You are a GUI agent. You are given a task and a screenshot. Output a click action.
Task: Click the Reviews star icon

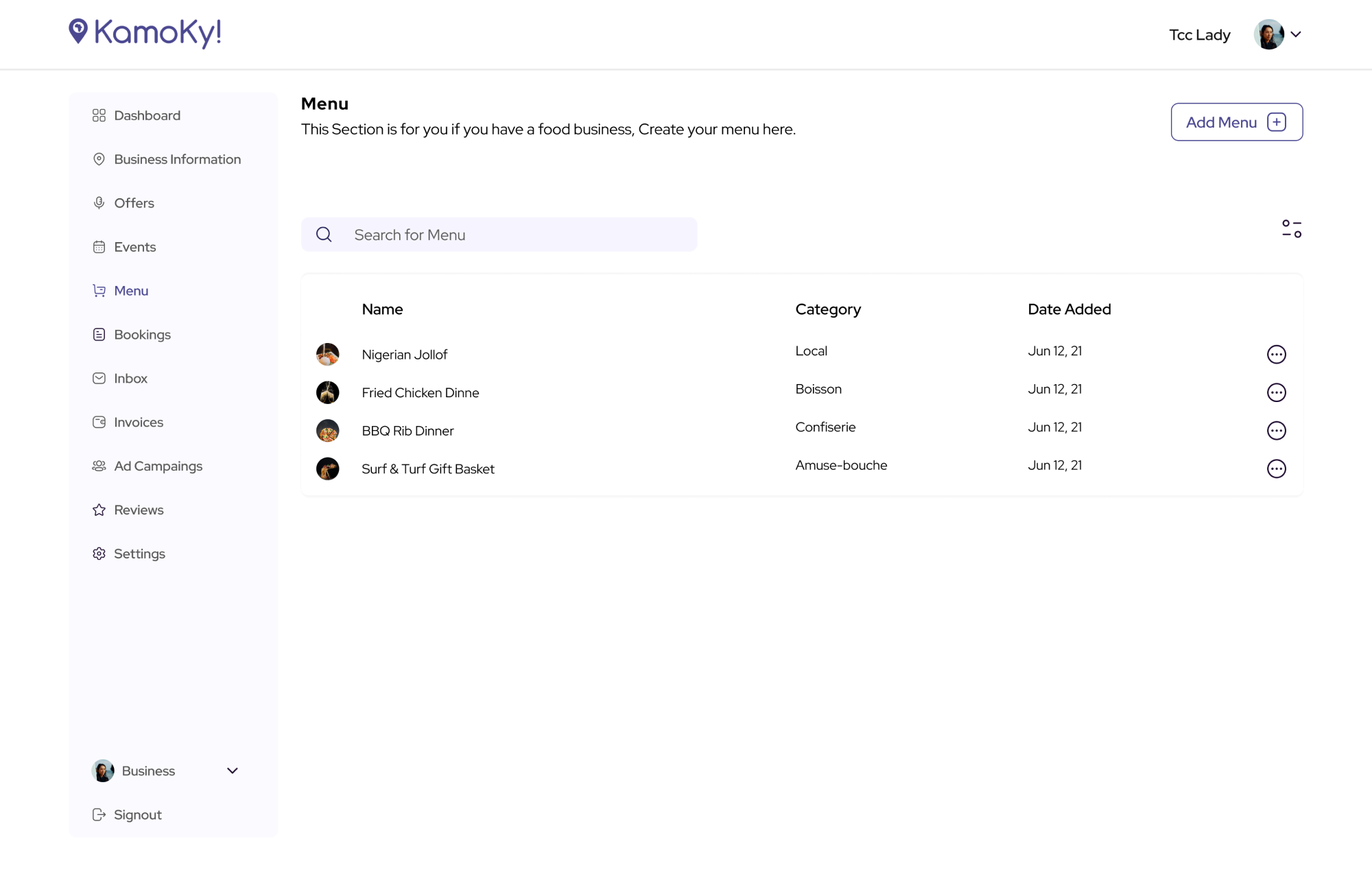tap(99, 510)
